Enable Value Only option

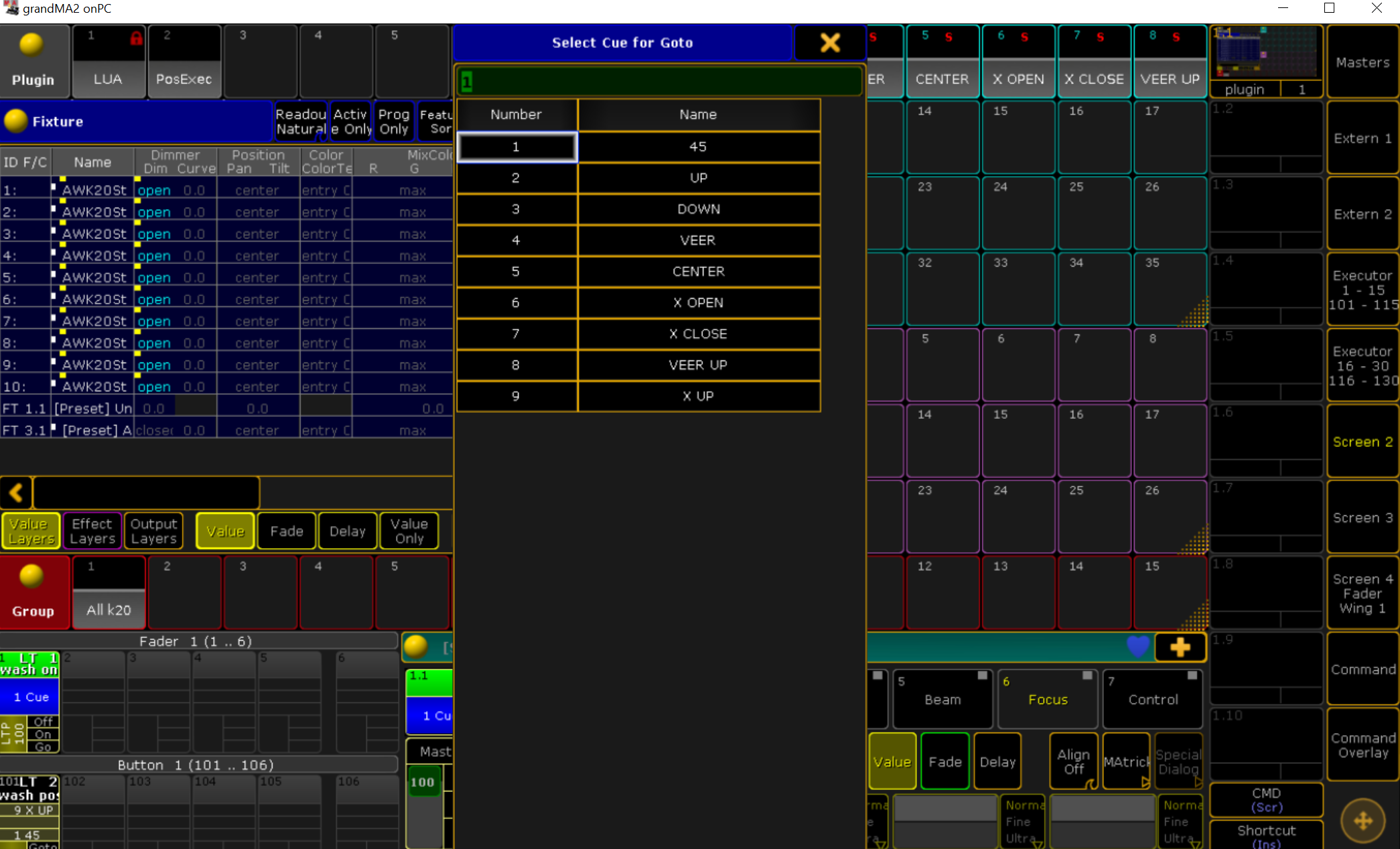click(x=409, y=531)
